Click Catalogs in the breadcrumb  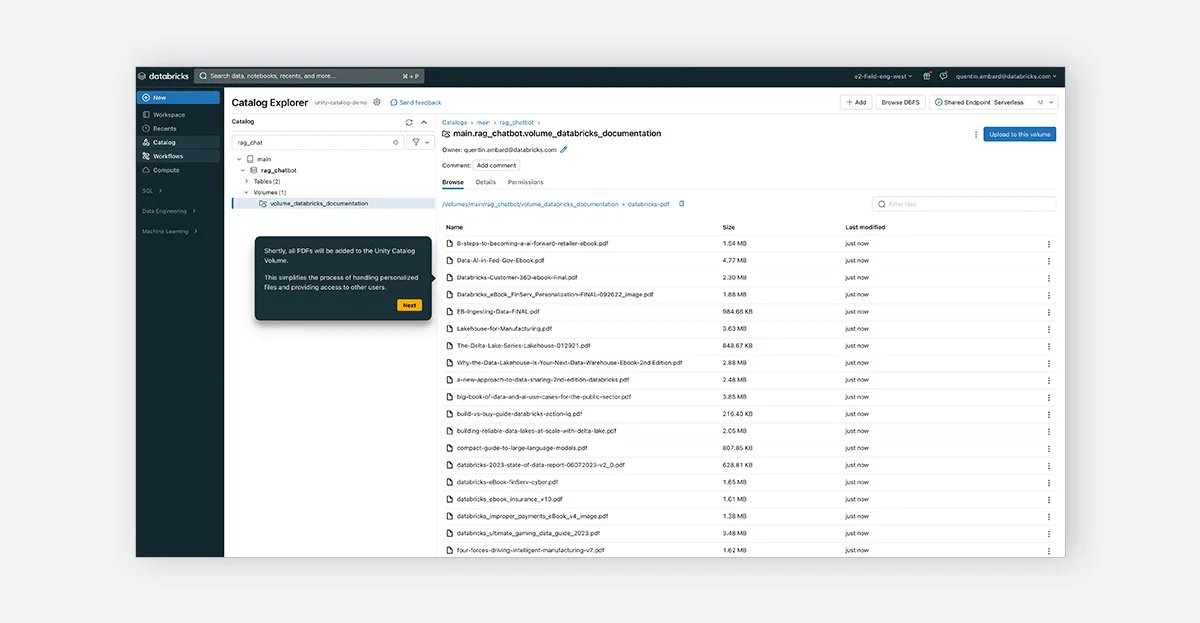(x=455, y=122)
